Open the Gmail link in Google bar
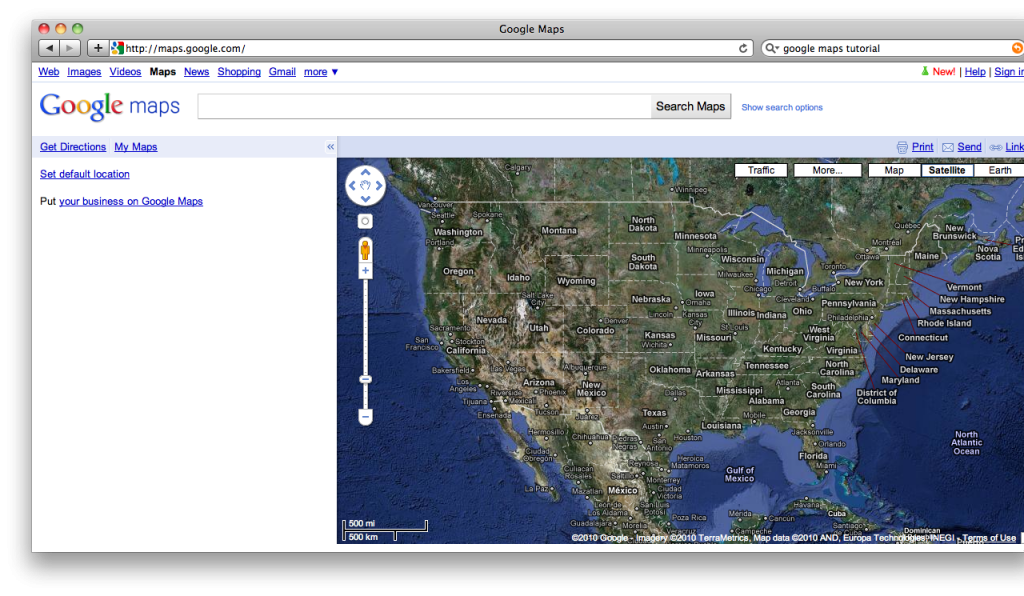The height and width of the screenshot is (596, 1024). pos(282,72)
